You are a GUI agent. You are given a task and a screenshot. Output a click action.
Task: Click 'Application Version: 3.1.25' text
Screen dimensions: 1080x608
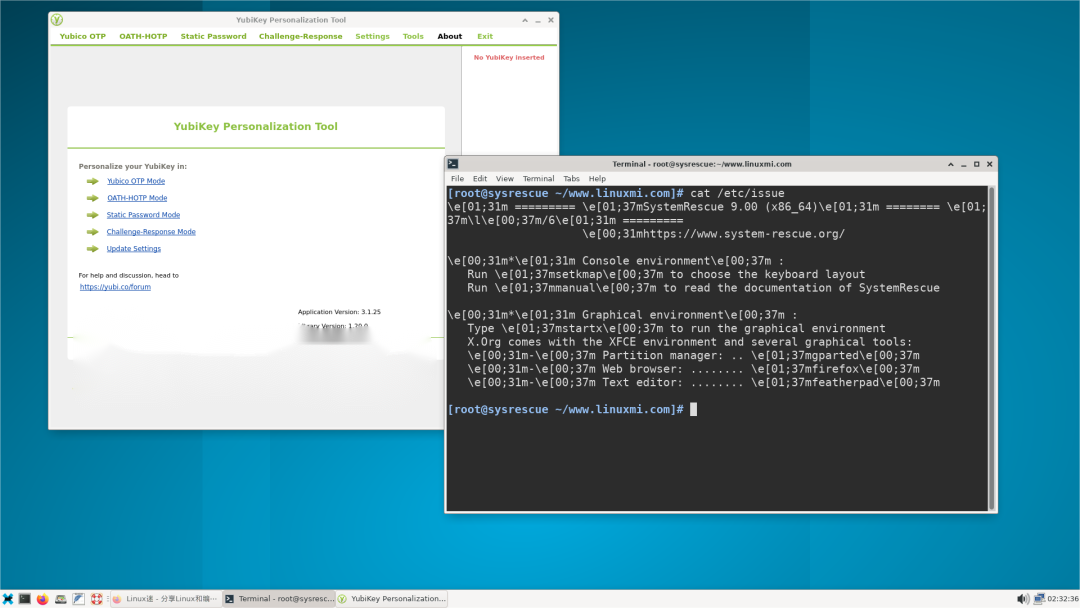tap(339, 312)
